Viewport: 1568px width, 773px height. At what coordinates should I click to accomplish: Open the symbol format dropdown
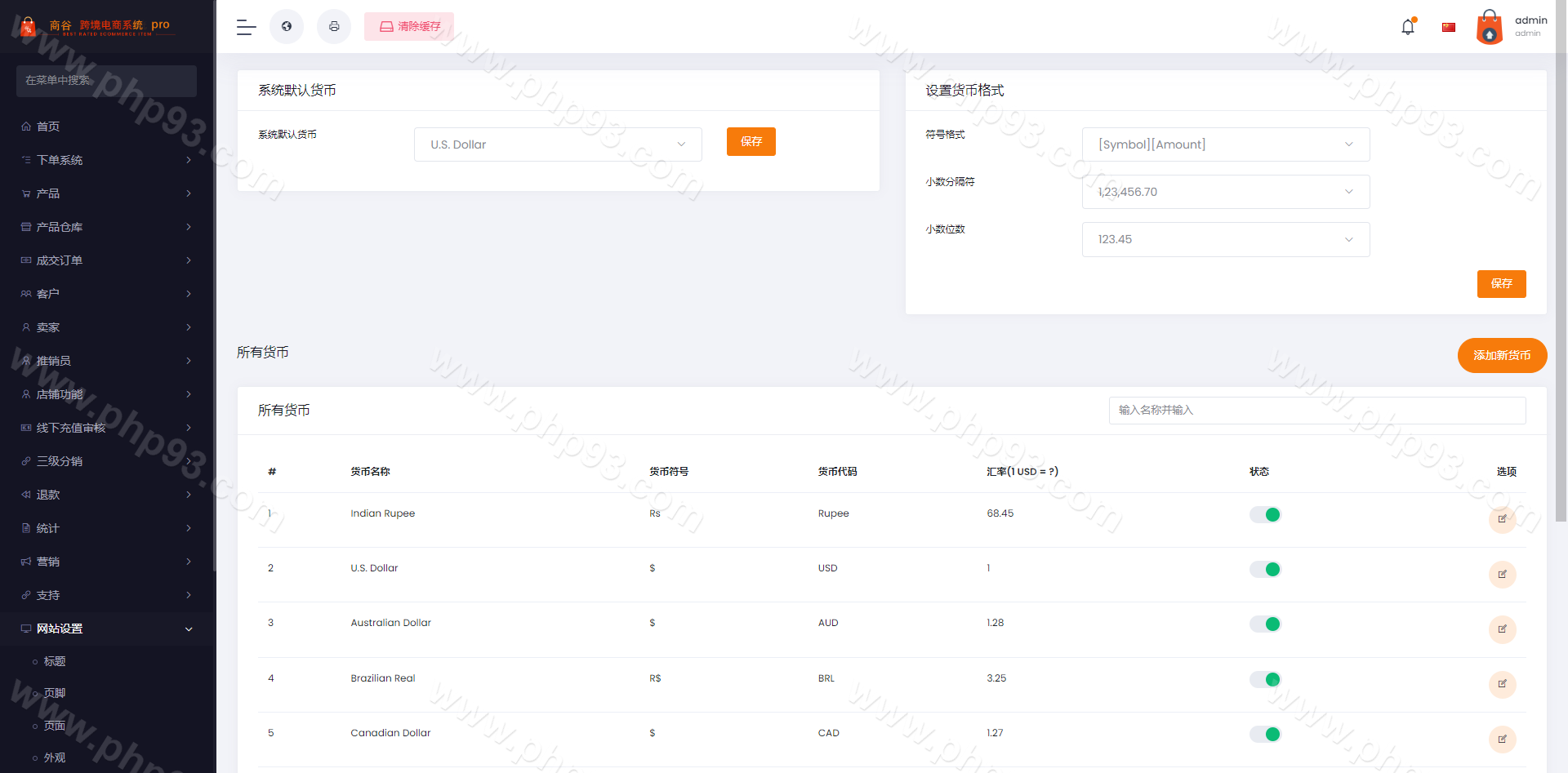pos(1225,144)
